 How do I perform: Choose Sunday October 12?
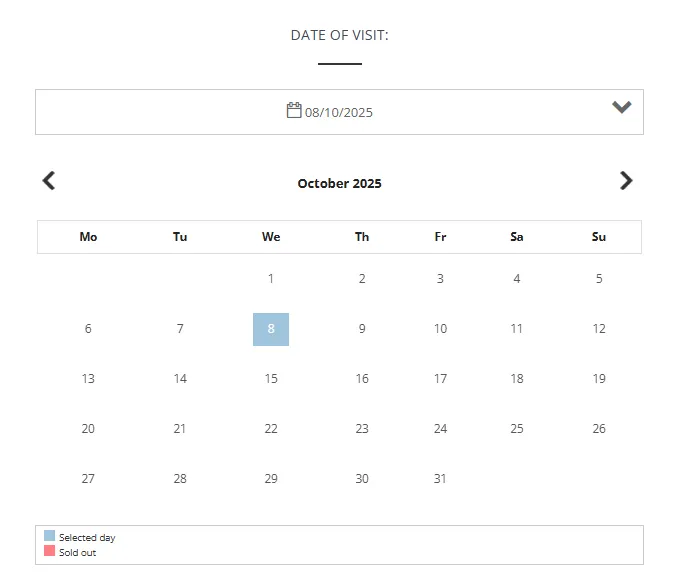tap(599, 329)
